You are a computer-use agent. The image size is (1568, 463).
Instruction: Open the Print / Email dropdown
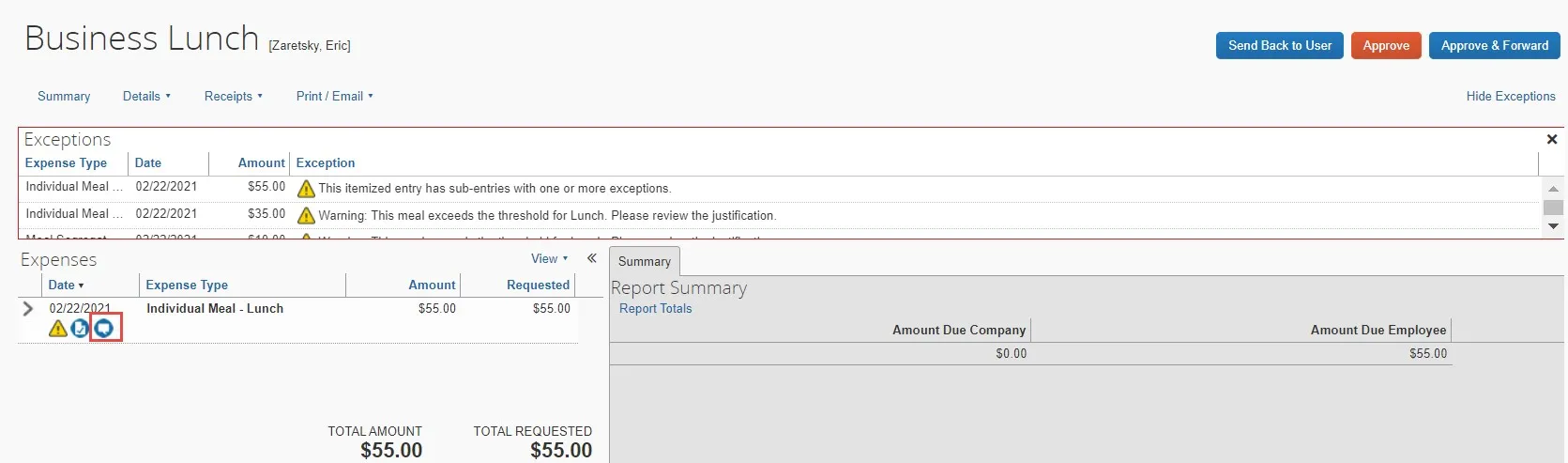coord(334,96)
